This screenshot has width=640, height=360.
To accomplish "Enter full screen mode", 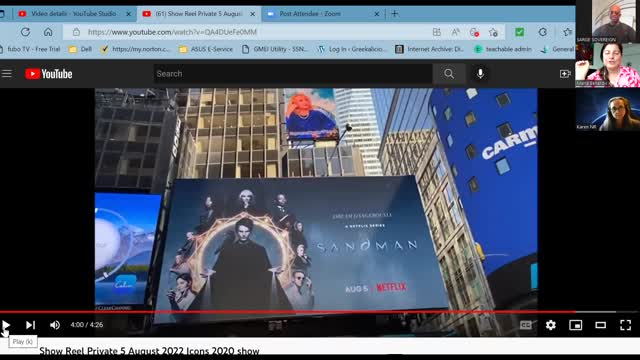I will (625, 325).
